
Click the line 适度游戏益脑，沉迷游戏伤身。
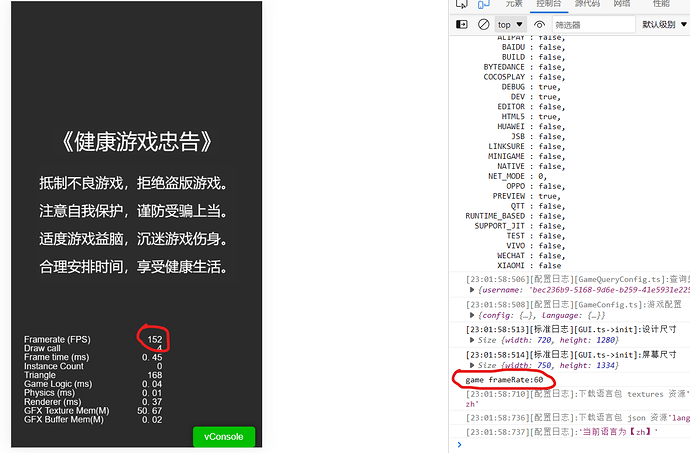pyautogui.click(x=133, y=239)
